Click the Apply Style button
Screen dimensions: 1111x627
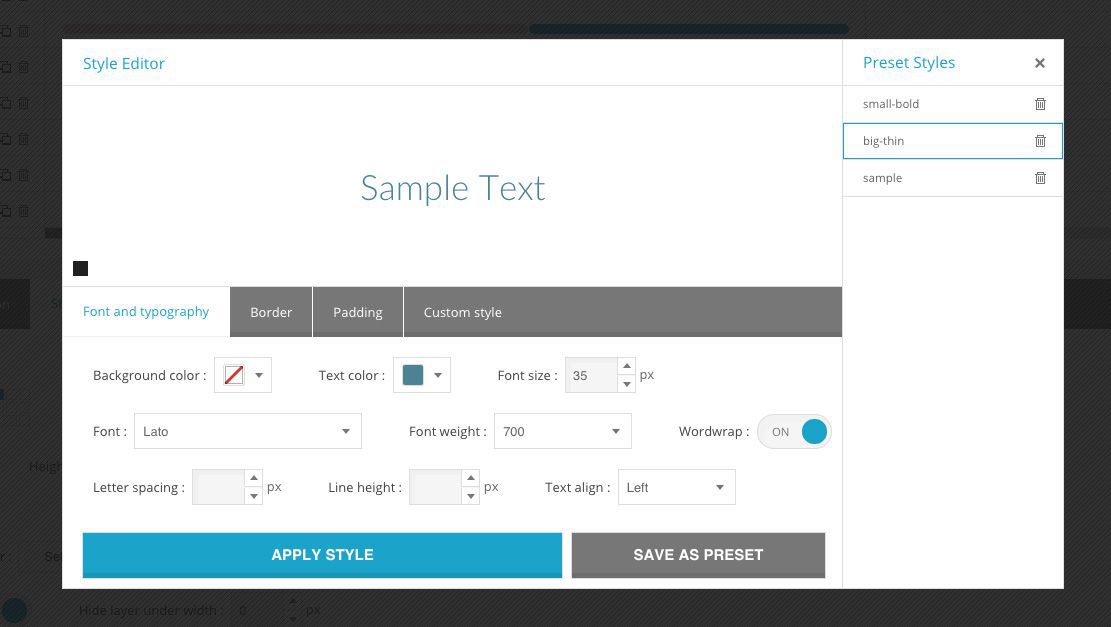tap(322, 555)
